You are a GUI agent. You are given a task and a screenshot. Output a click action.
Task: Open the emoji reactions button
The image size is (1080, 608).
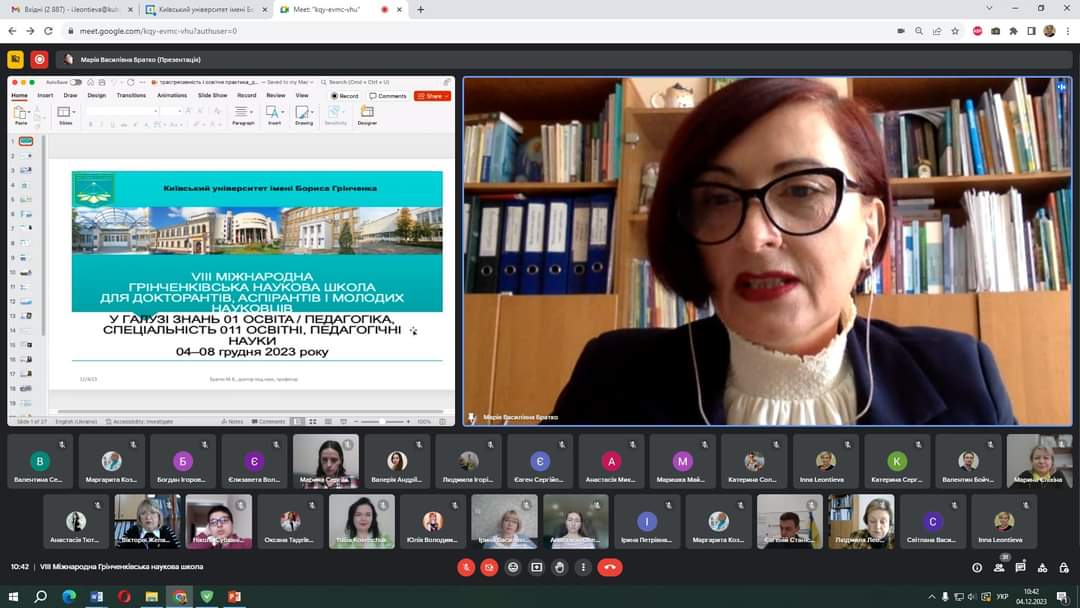513,567
